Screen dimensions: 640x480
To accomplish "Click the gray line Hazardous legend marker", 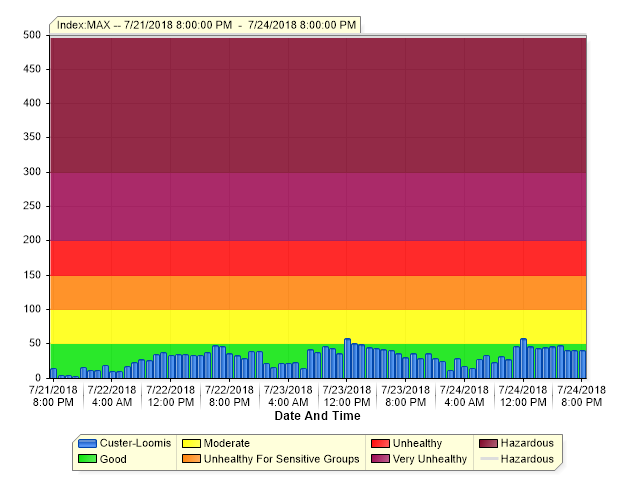I will point(488,459).
